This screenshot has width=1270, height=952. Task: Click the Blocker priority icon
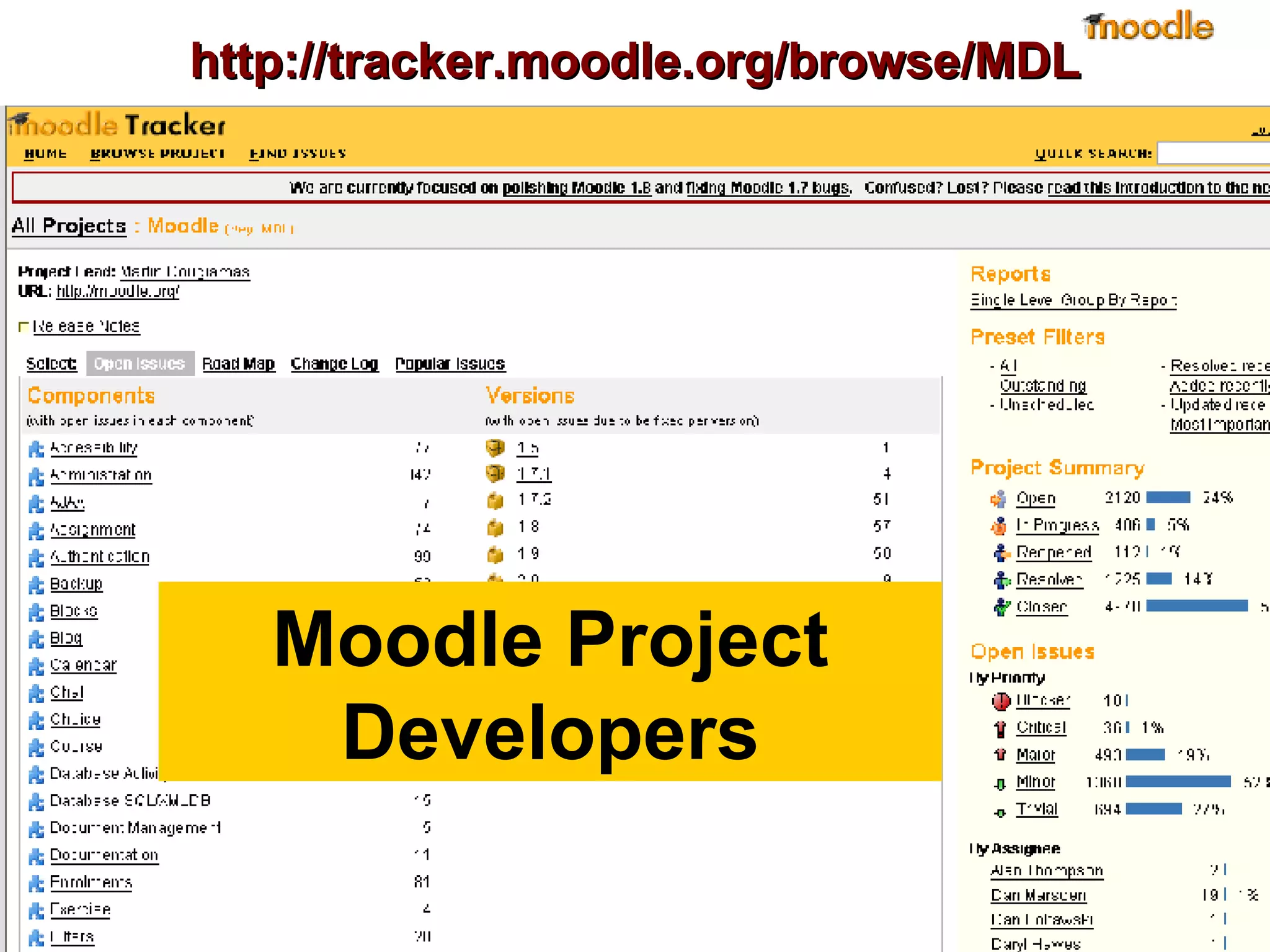1001,701
